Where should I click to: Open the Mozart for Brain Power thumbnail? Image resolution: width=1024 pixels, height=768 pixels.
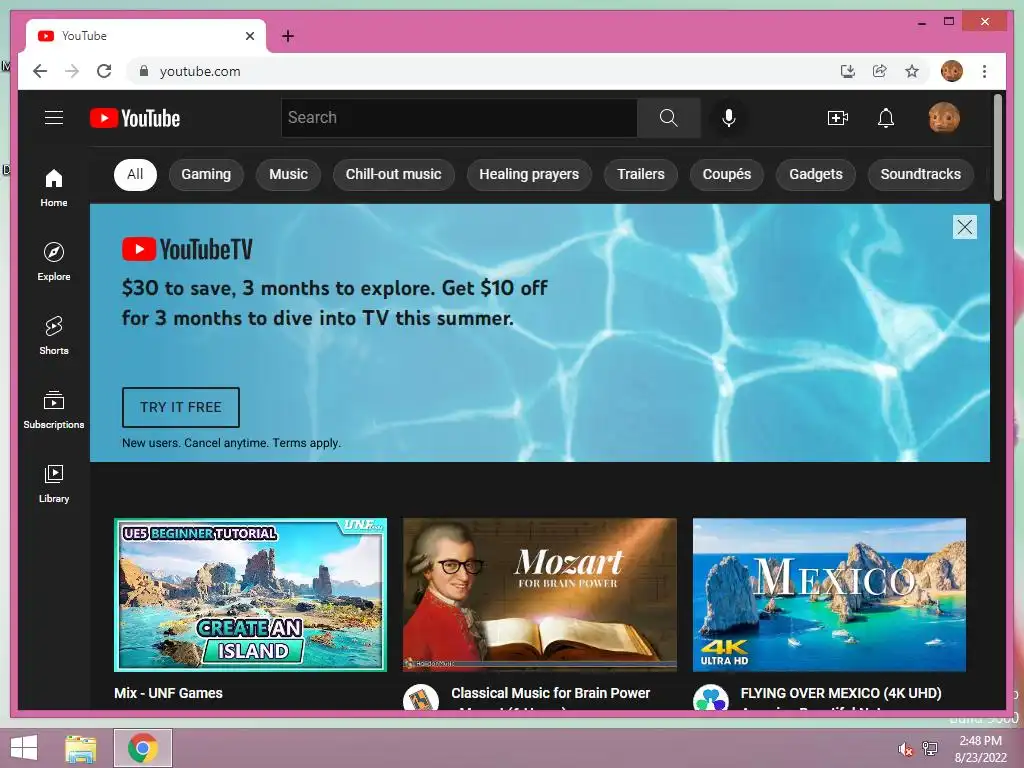tap(539, 595)
